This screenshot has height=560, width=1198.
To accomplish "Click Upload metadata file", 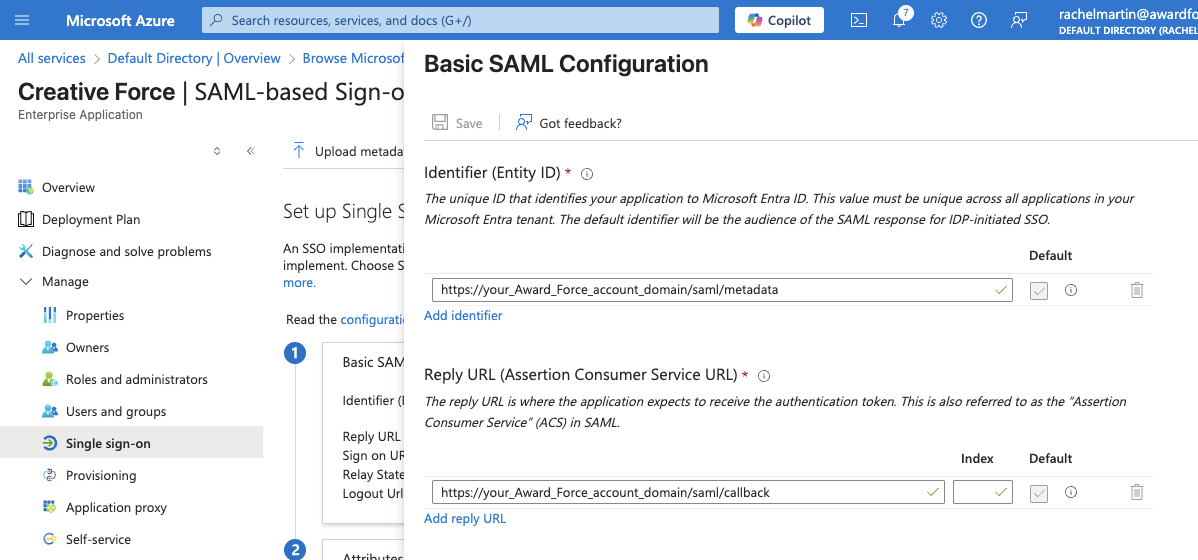I will point(348,151).
